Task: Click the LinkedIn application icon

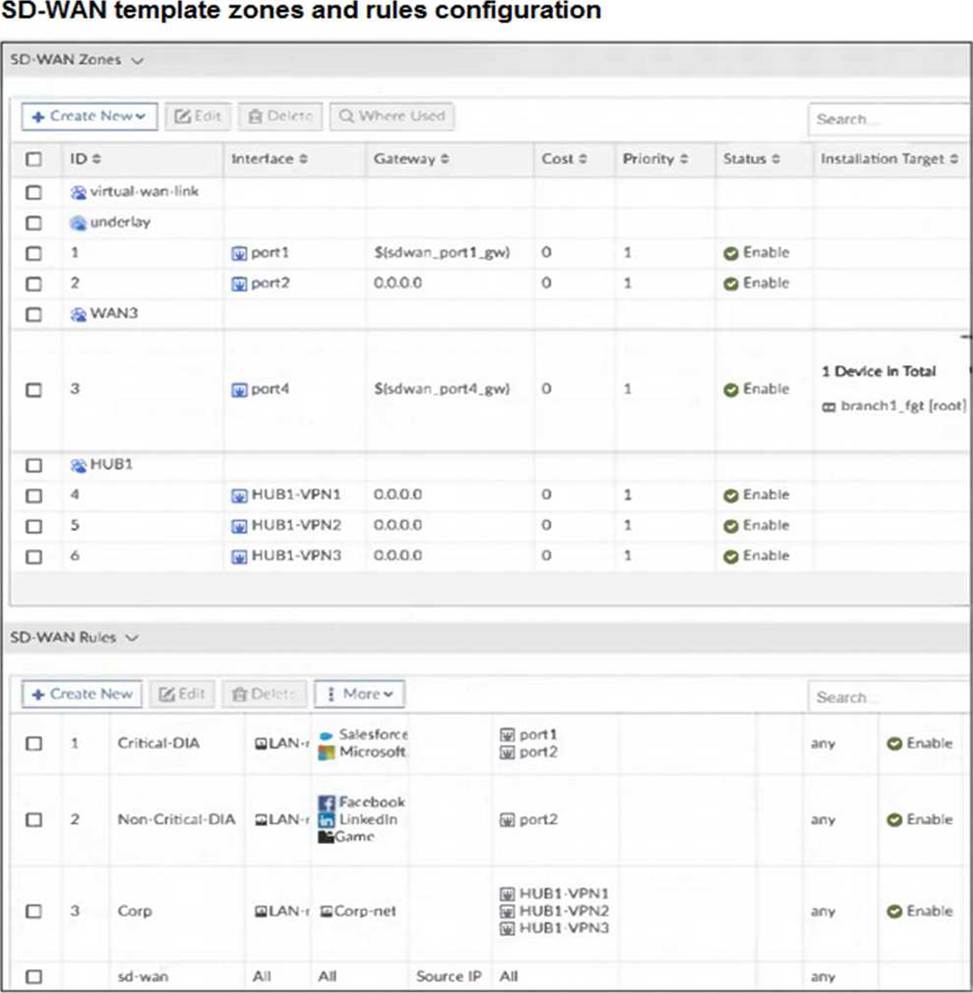Action: (326, 820)
